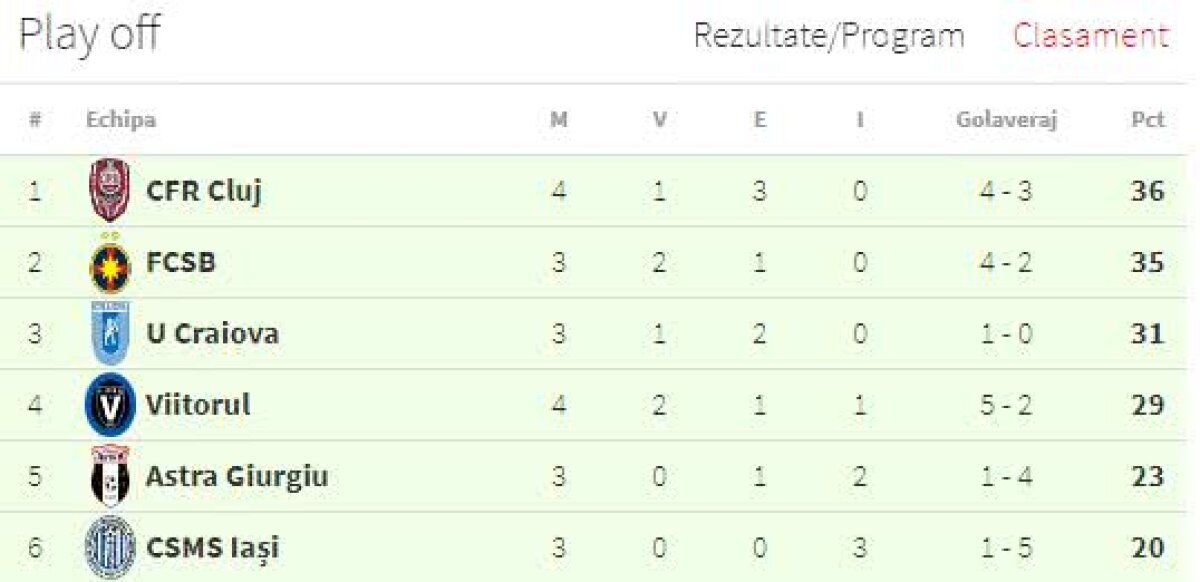Screen dimensions: 1200x582
Task: Open the FCSB team name link
Action: click(x=181, y=263)
